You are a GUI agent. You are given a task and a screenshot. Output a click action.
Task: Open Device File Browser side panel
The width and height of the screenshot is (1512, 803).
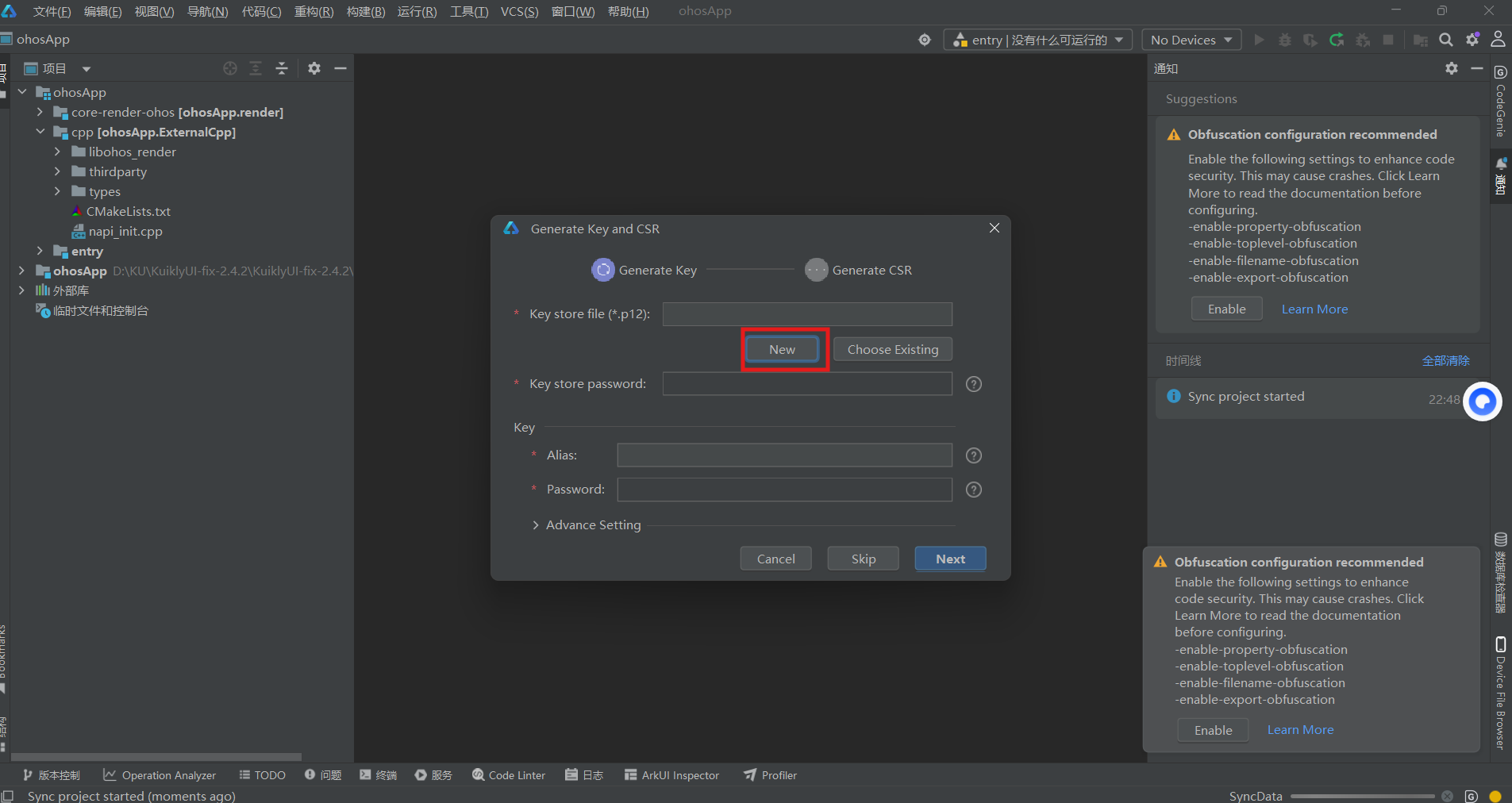[1501, 693]
